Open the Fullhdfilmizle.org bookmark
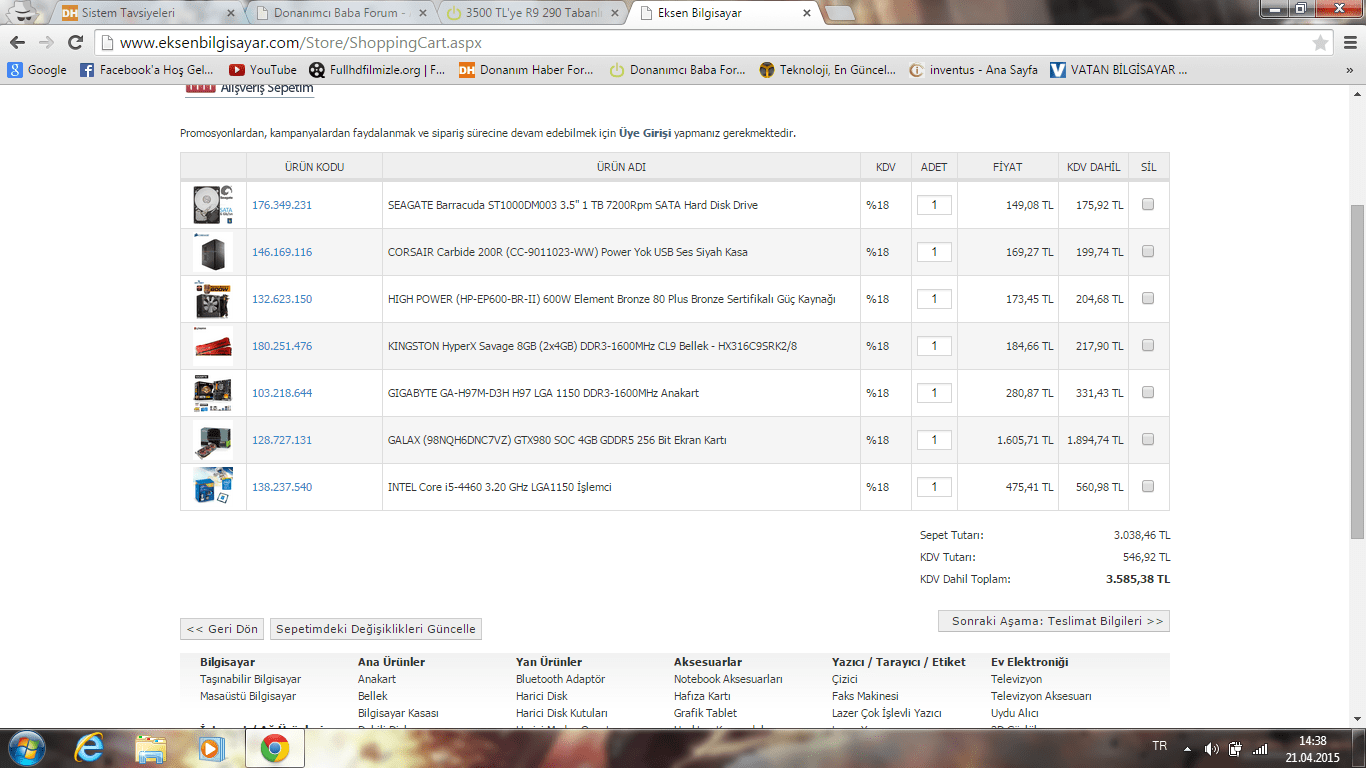The height and width of the screenshot is (768, 1366). coord(377,70)
